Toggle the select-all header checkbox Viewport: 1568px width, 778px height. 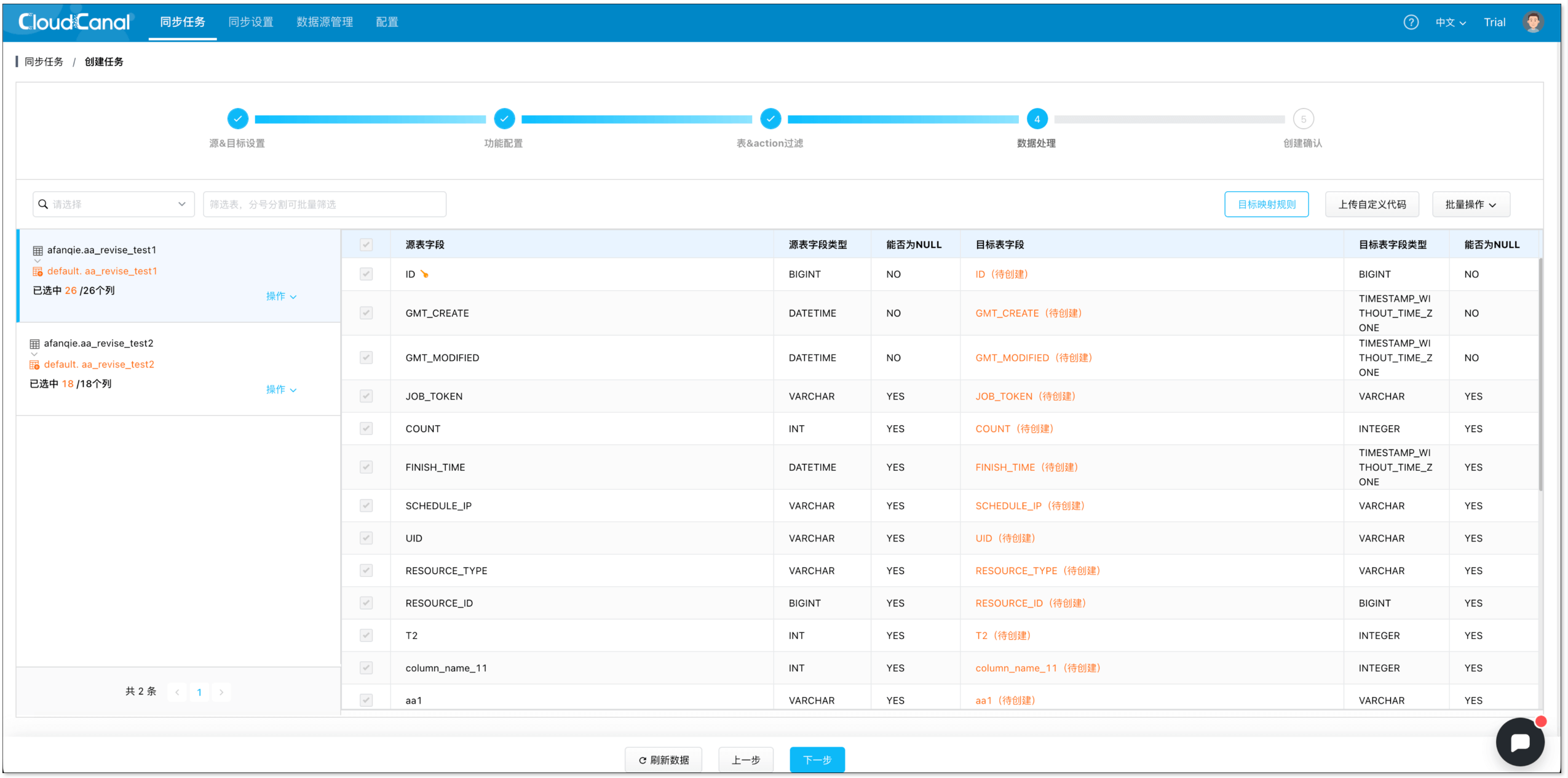point(366,245)
